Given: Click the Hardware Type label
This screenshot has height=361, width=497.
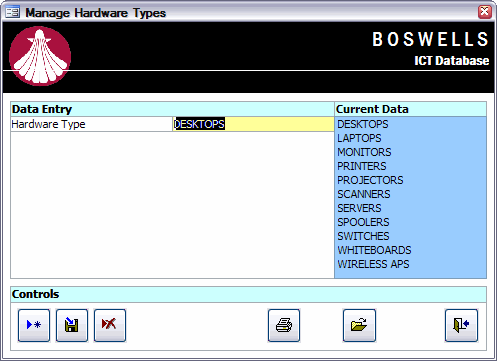Looking at the screenshot, I should (48, 124).
